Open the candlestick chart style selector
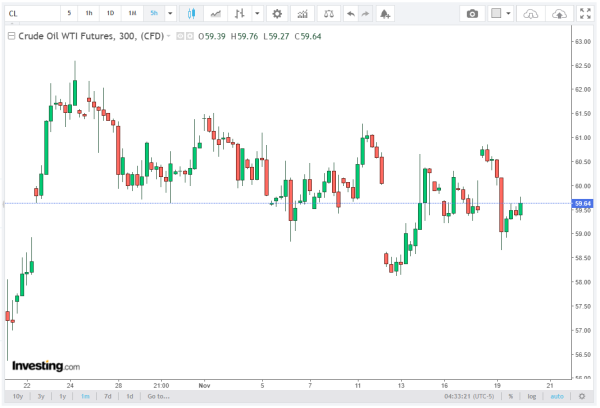Viewport: 600px width, 408px height. (x=190, y=13)
